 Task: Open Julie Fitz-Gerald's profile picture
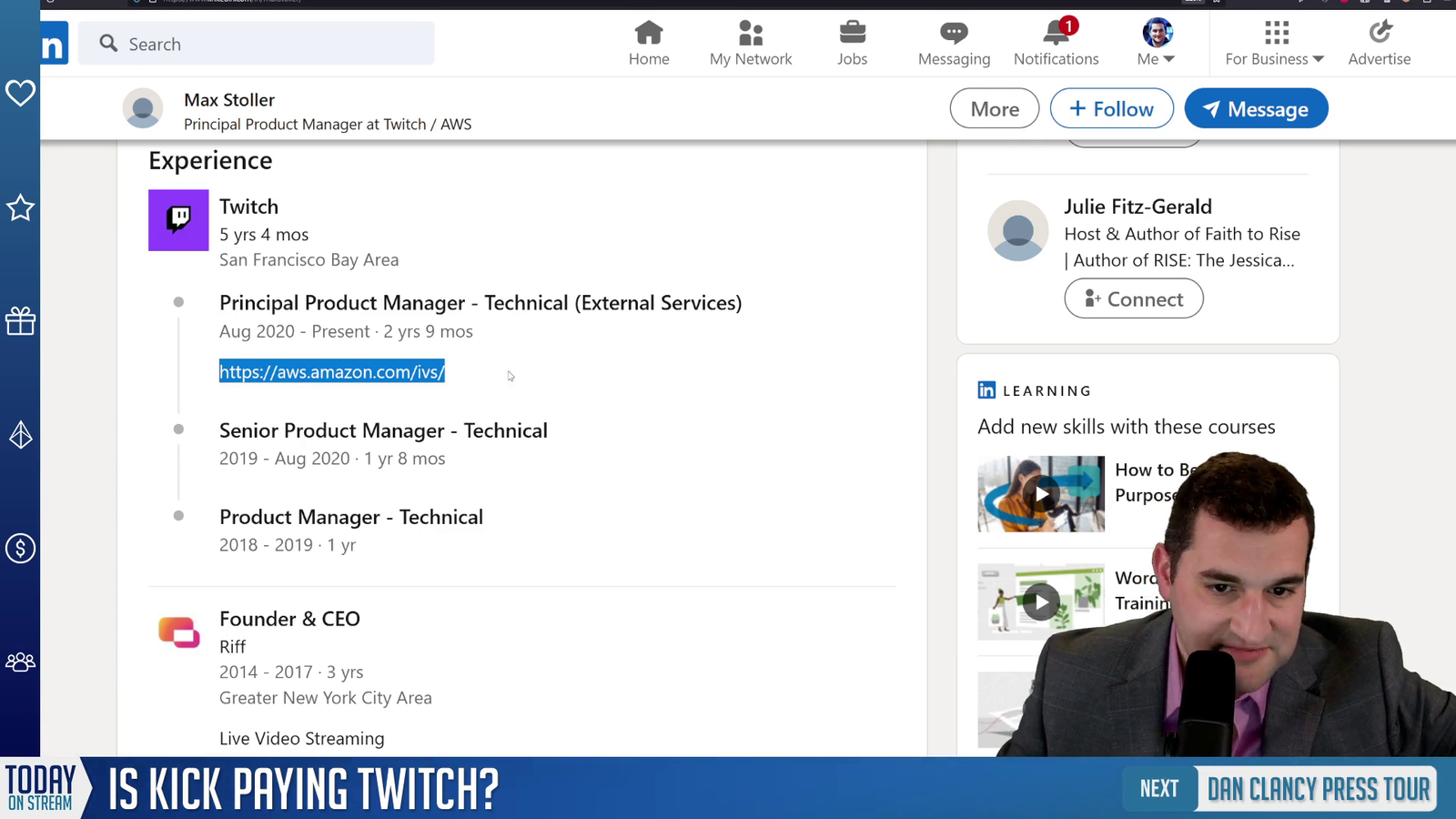pyautogui.click(x=1018, y=230)
